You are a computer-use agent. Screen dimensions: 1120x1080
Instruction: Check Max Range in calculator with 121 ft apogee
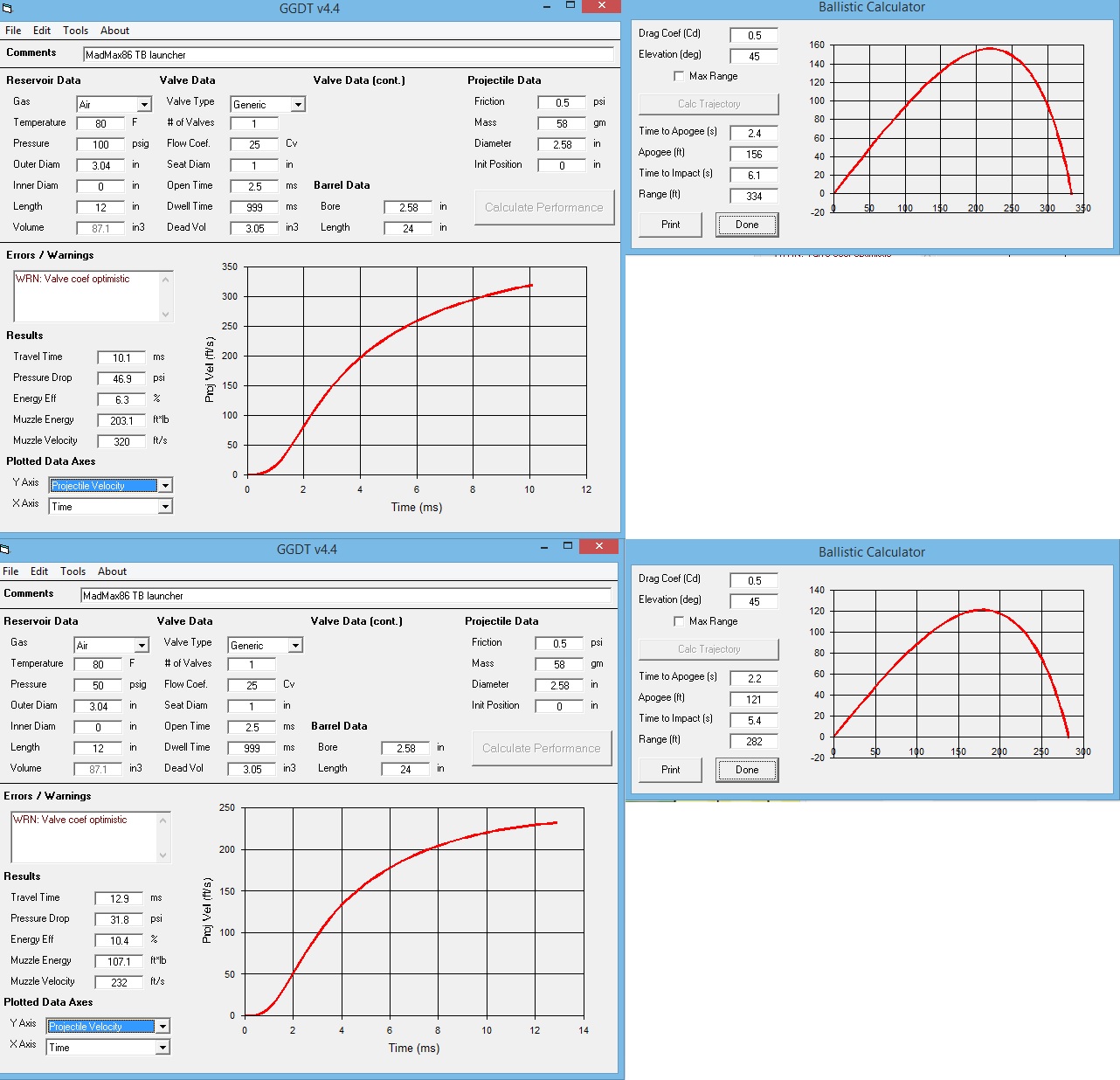(679, 621)
